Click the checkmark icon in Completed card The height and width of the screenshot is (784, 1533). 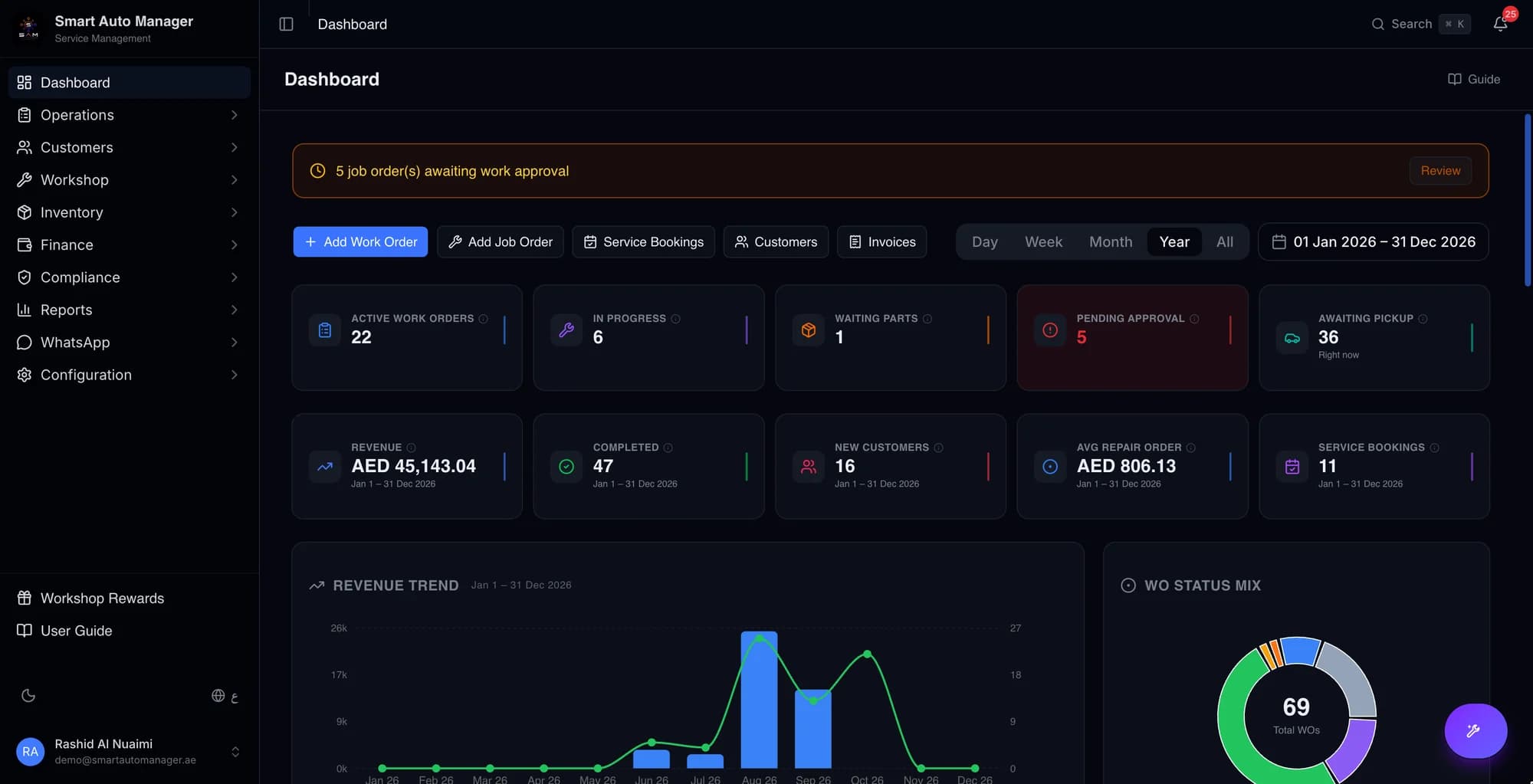coord(566,467)
